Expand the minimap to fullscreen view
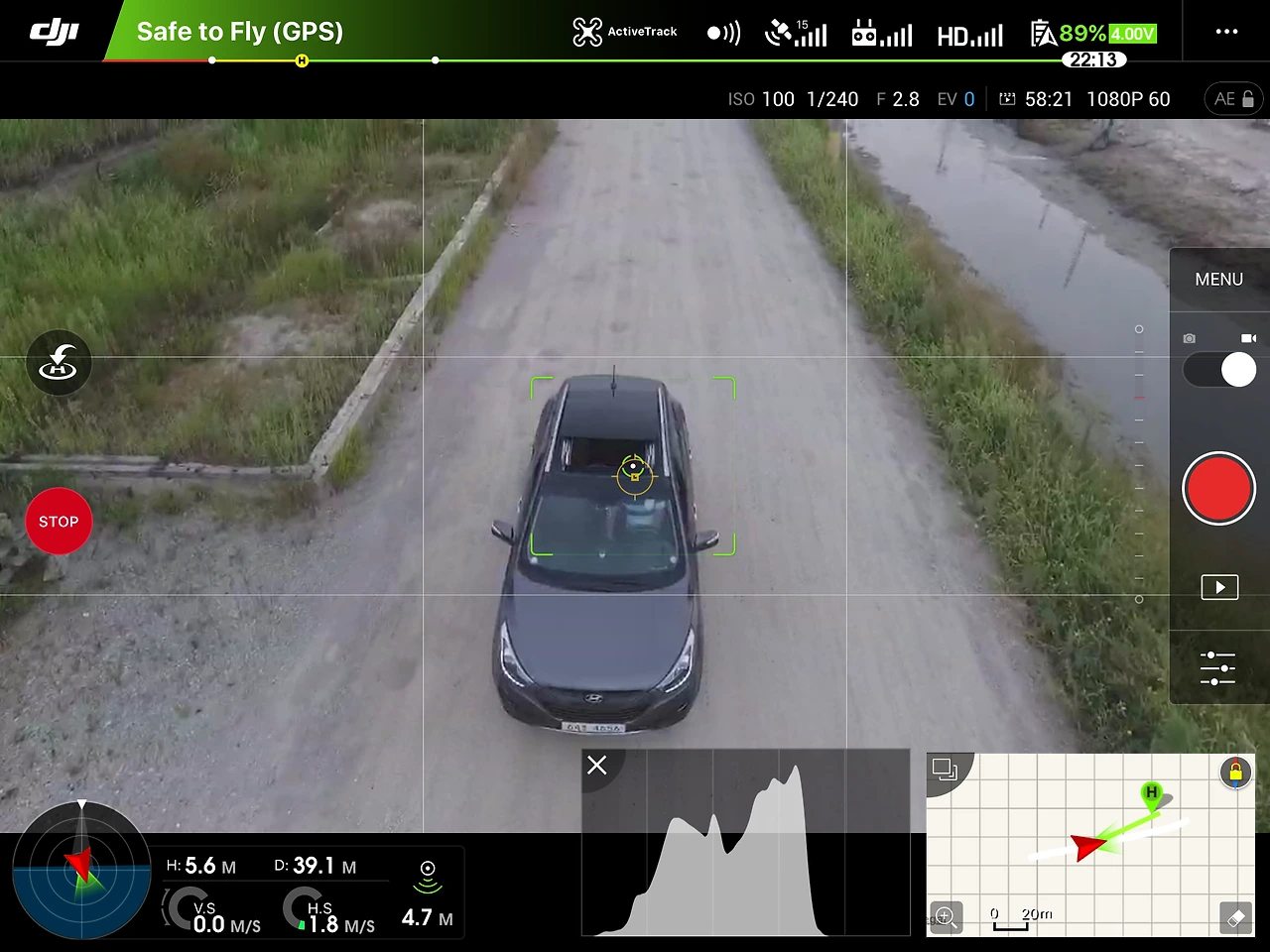The width and height of the screenshot is (1270, 952). coord(944,769)
